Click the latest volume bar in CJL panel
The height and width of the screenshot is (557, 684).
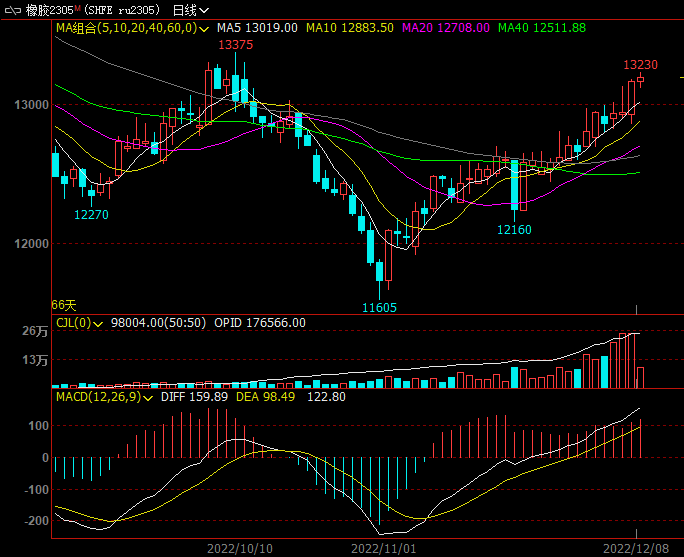[640, 378]
